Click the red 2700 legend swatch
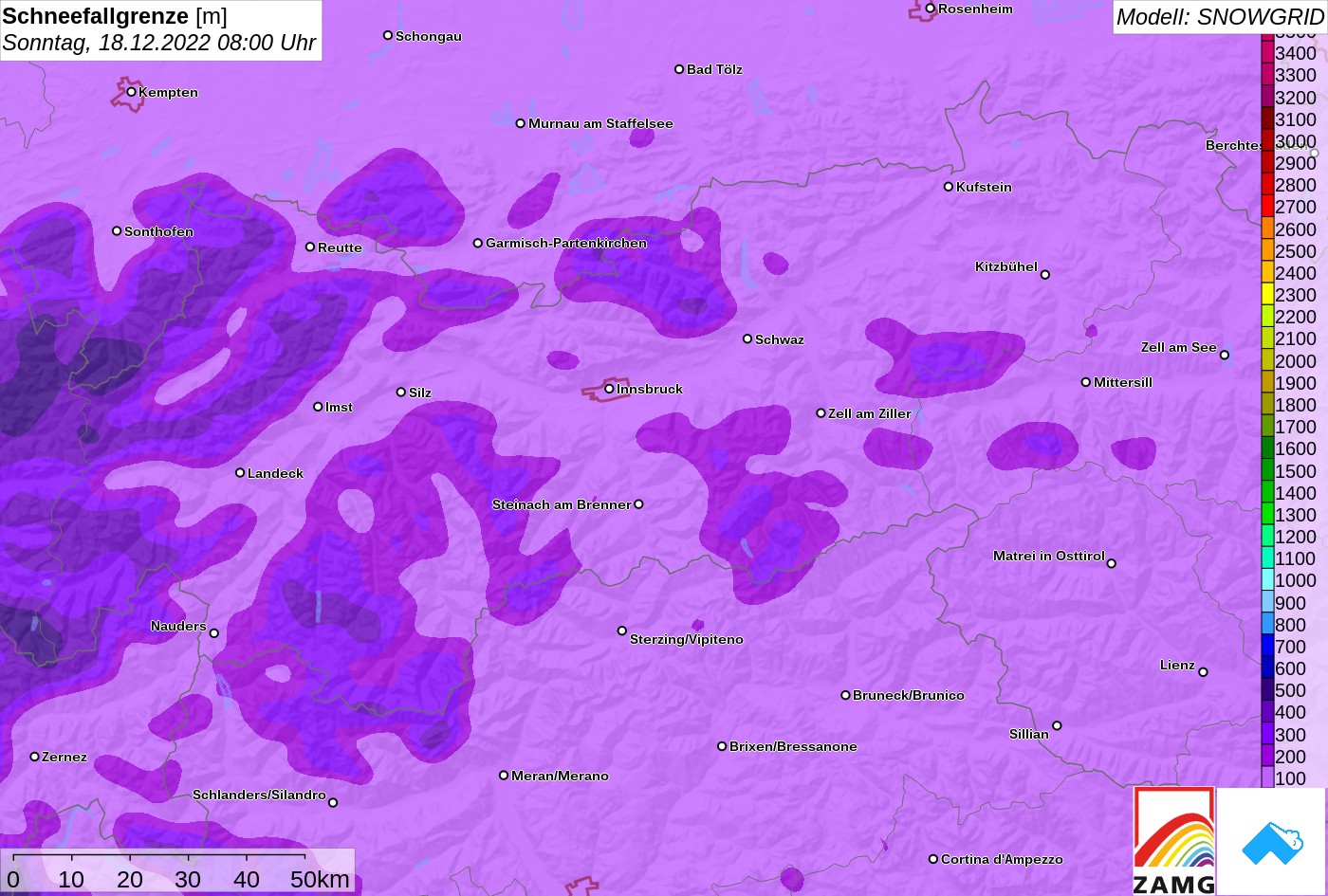 coord(1267,207)
